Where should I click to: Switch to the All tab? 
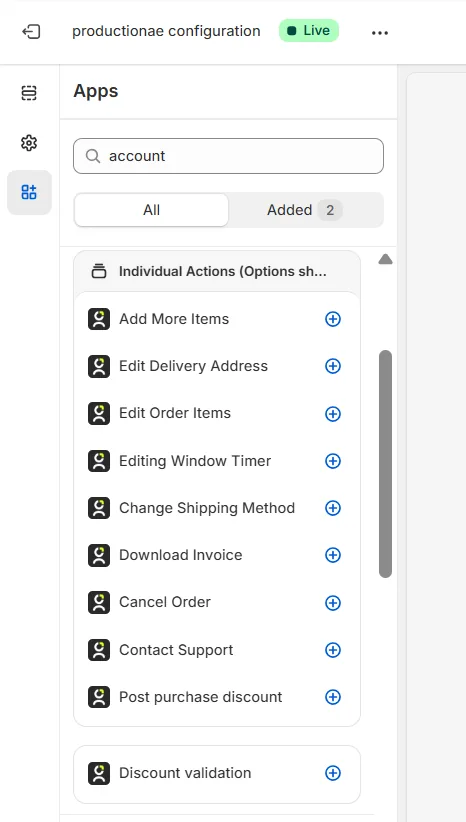click(x=151, y=210)
